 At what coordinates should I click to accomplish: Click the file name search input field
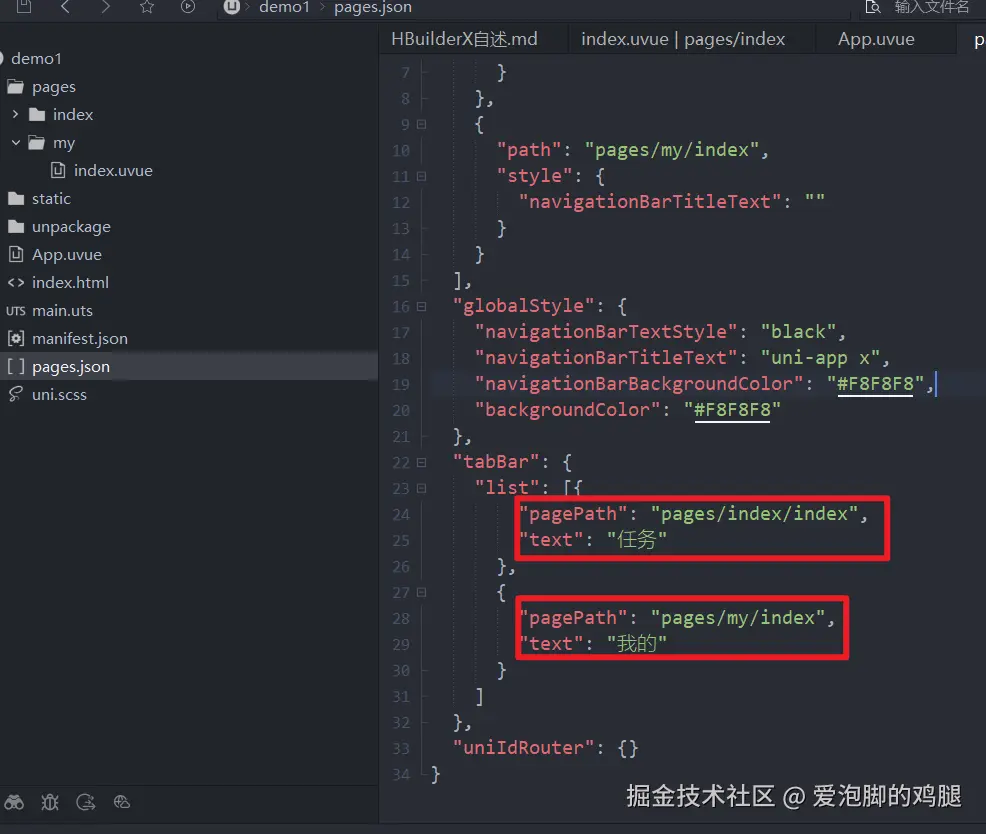coord(931,7)
